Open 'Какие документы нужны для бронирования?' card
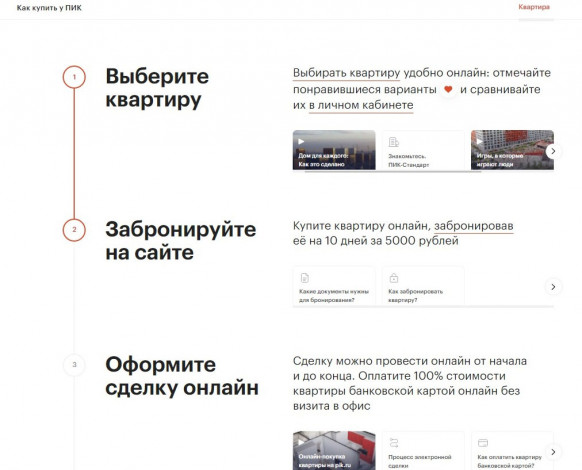The height and width of the screenshot is (470, 582). [x=334, y=286]
